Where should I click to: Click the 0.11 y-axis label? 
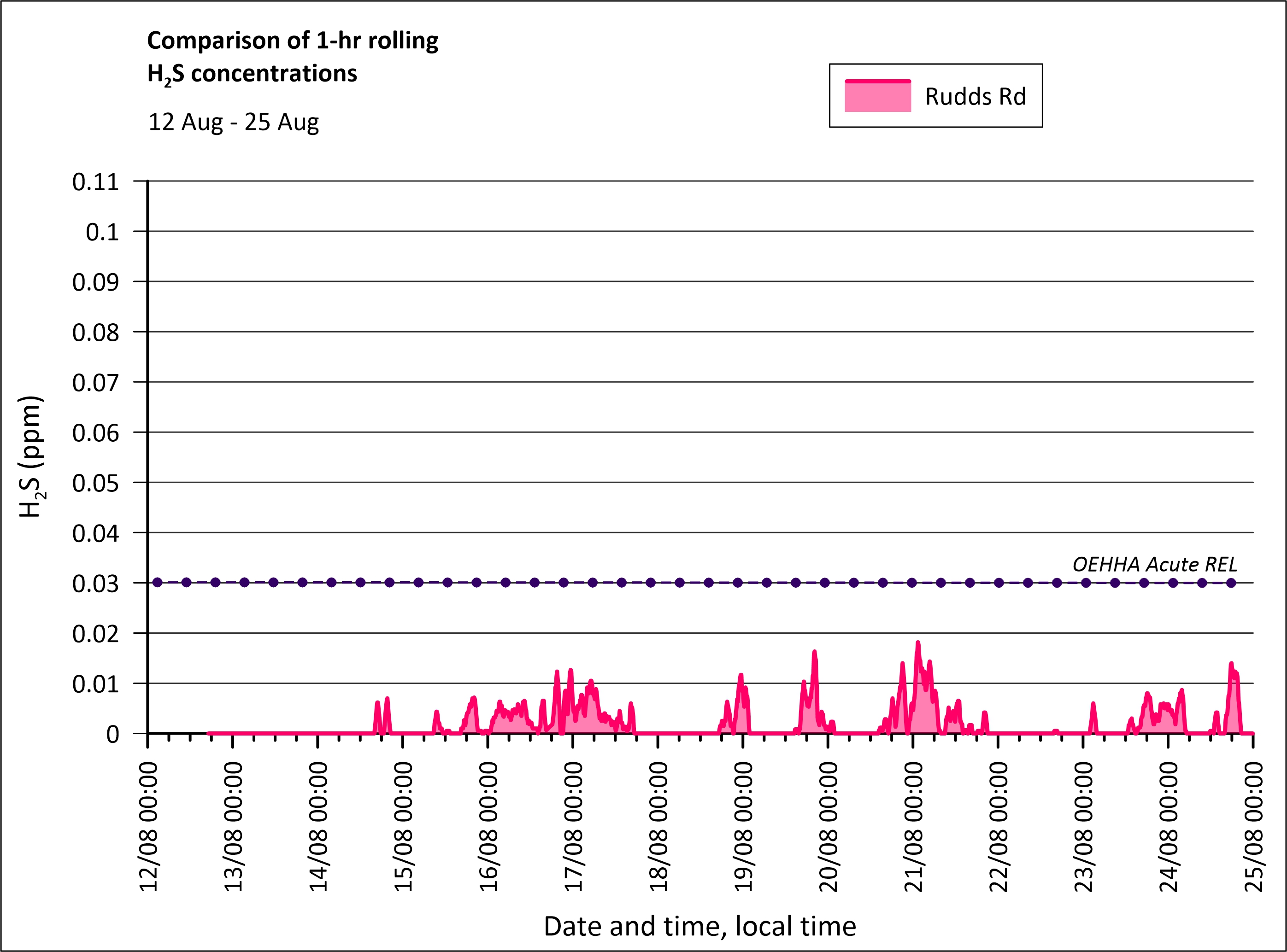(x=95, y=182)
